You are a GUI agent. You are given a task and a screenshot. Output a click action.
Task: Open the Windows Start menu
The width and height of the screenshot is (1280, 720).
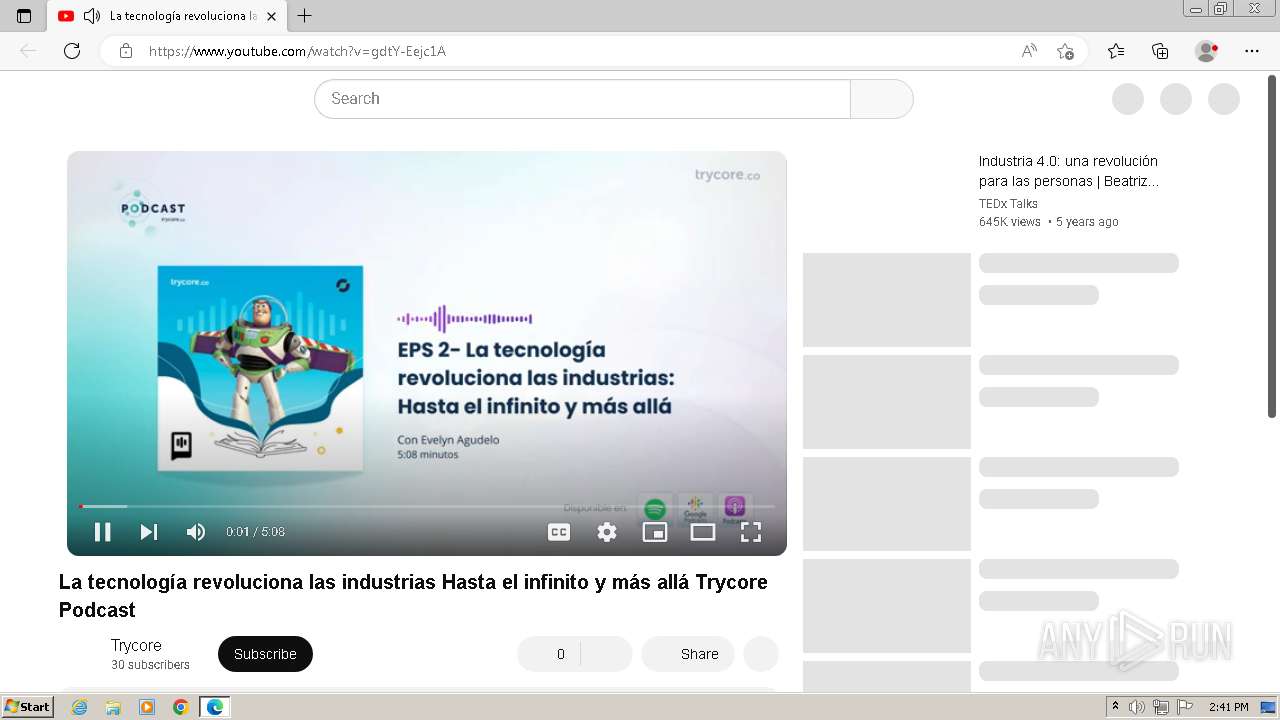coord(28,707)
